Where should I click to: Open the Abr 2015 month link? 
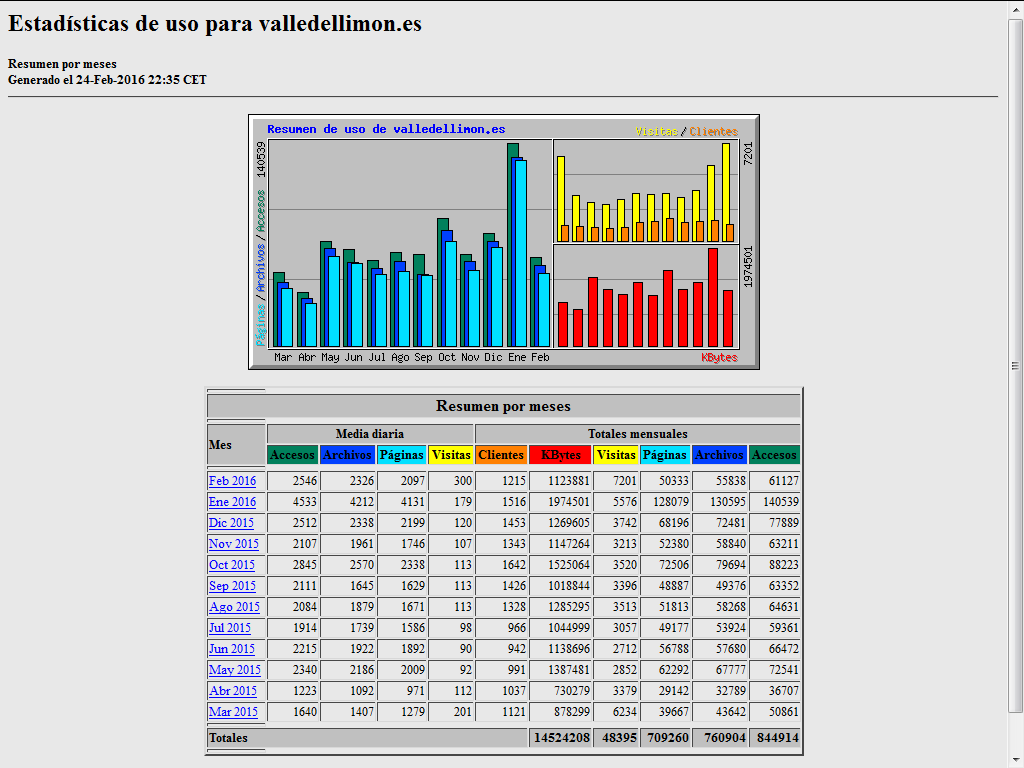click(x=232, y=691)
